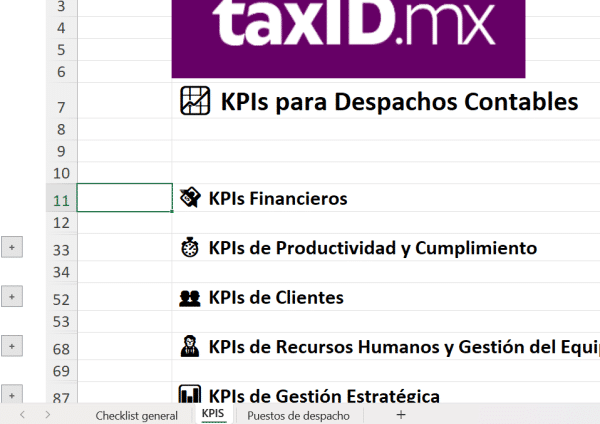Switch to the Checklist general sheet tab
The width and height of the screenshot is (600, 424).
[x=136, y=415]
